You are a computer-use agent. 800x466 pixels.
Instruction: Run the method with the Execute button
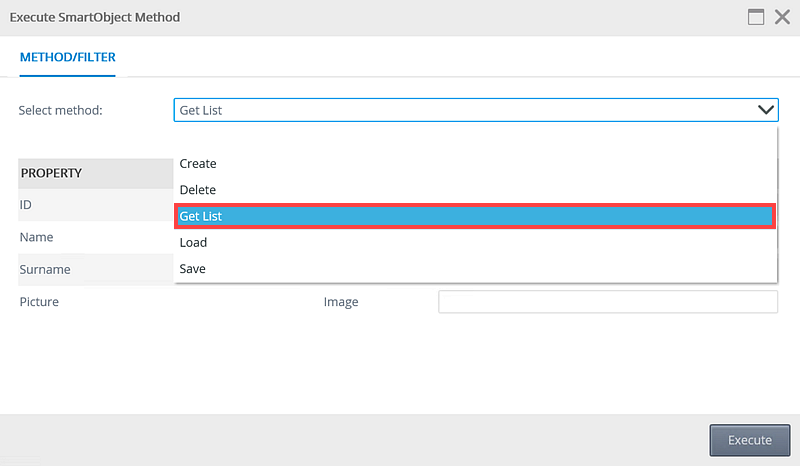(749, 440)
